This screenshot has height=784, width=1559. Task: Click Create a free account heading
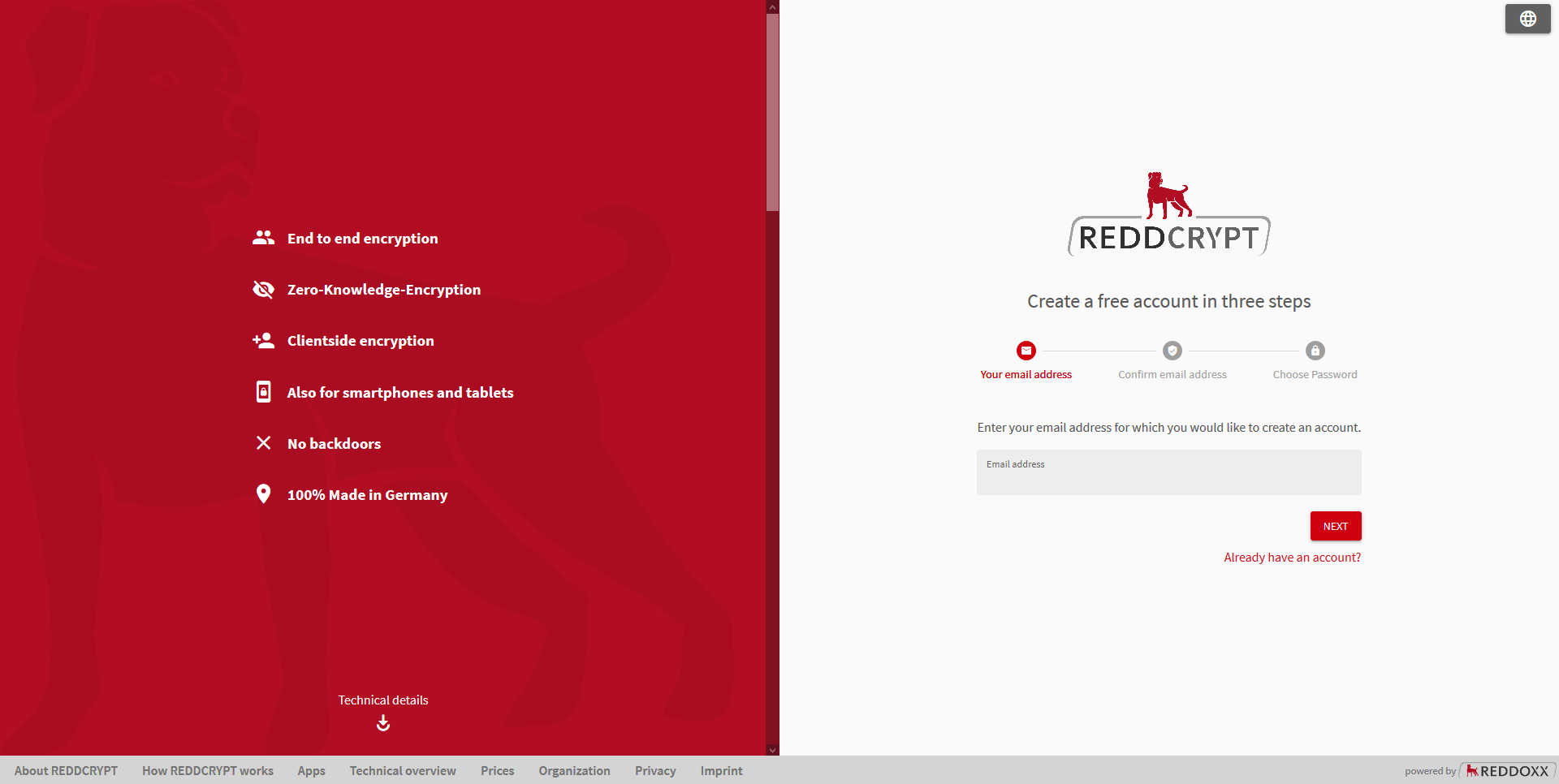click(1169, 301)
